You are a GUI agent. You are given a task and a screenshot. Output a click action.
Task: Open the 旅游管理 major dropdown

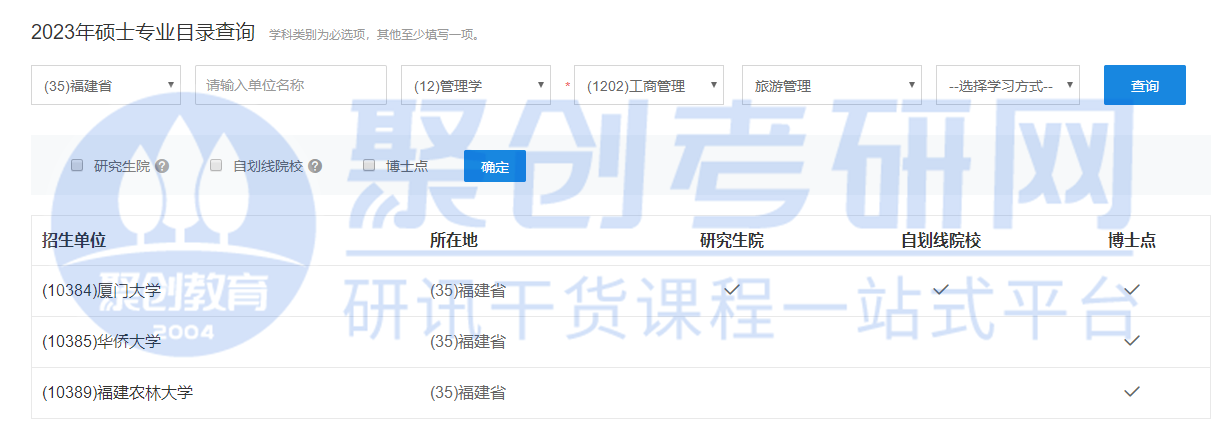coord(832,85)
